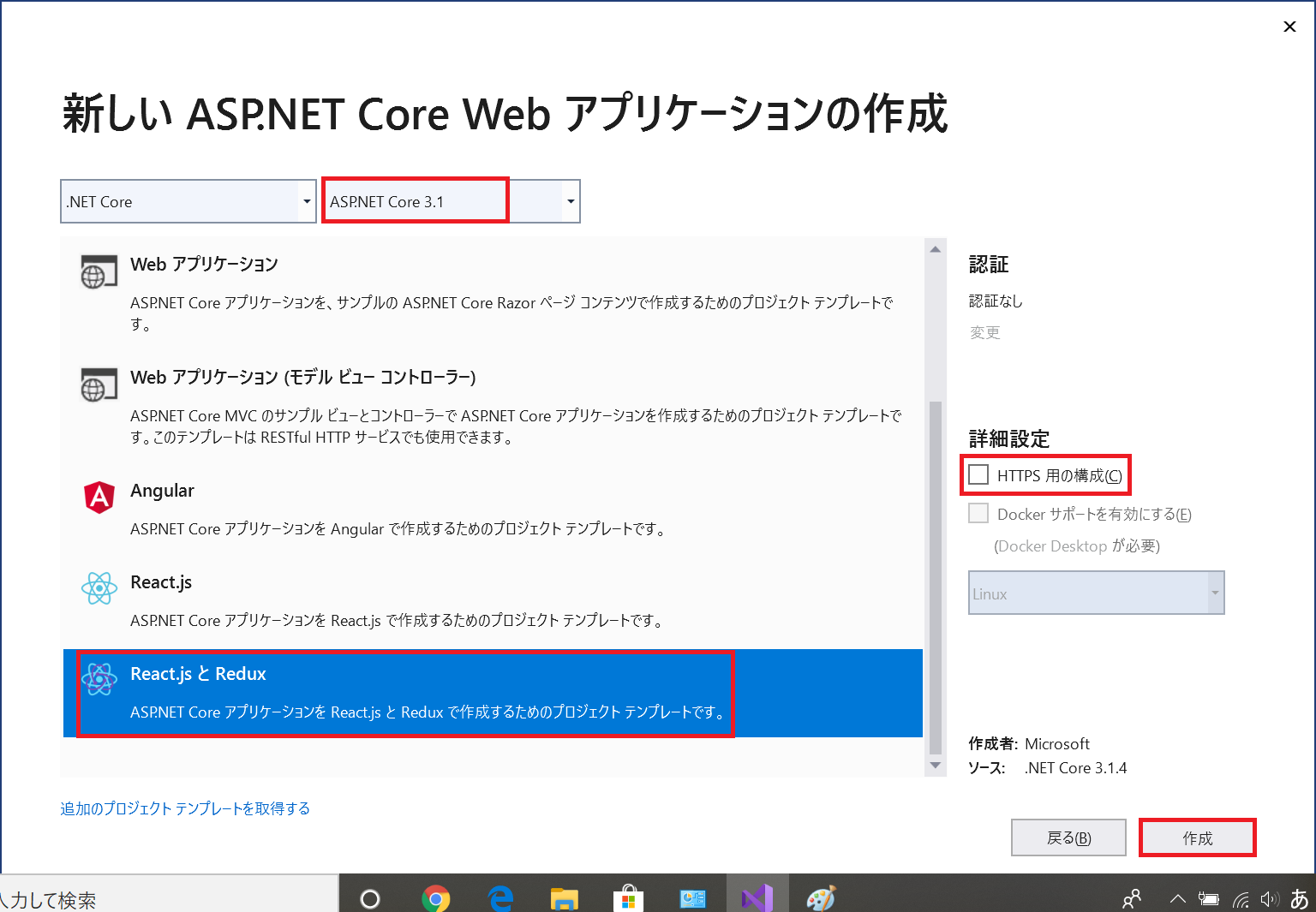Viewport: 1316px width, 912px height.
Task: Open File Explorer from taskbar
Action: click(x=564, y=898)
